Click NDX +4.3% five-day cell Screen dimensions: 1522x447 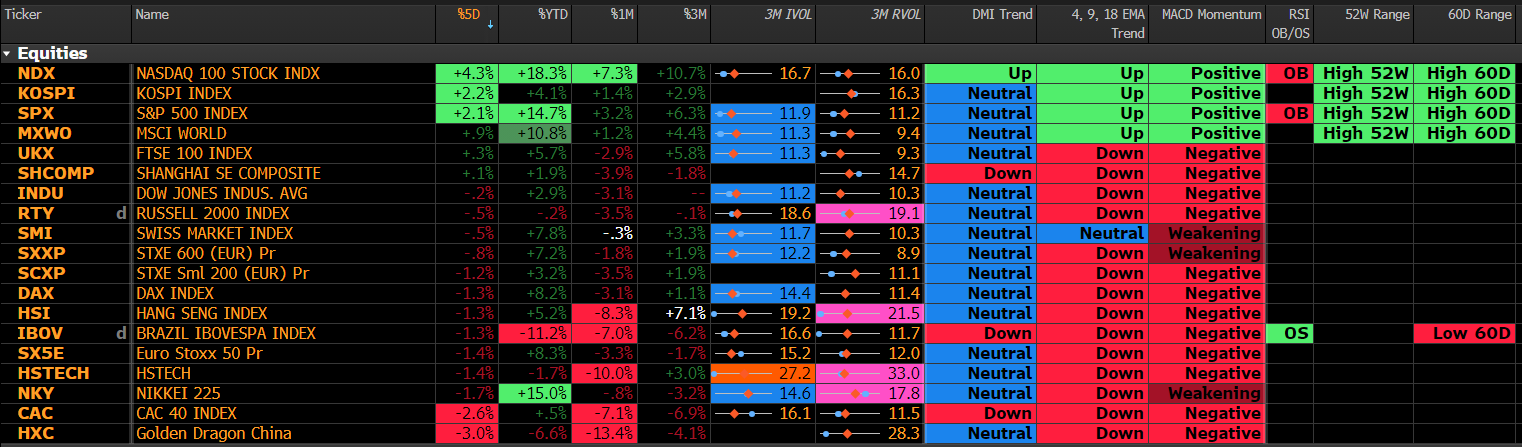tap(467, 73)
